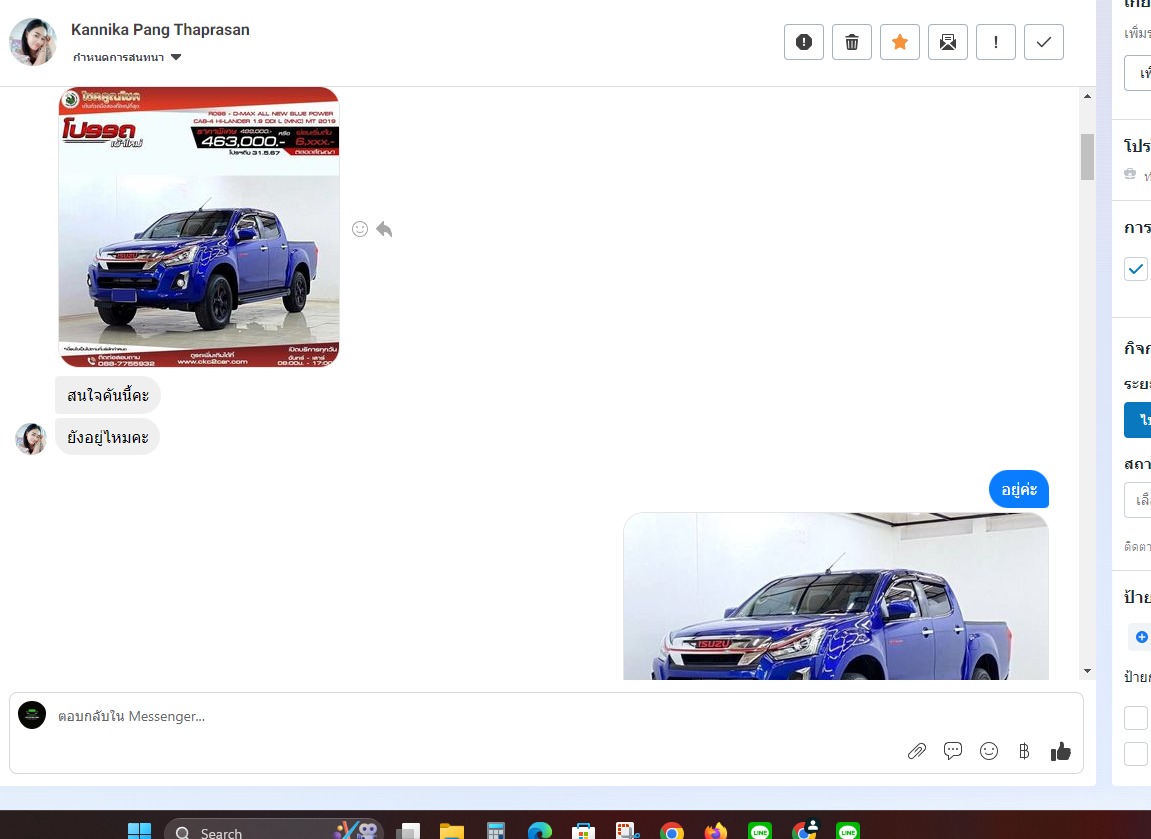Open the กำหนดการสนทนา dropdown

(127, 57)
